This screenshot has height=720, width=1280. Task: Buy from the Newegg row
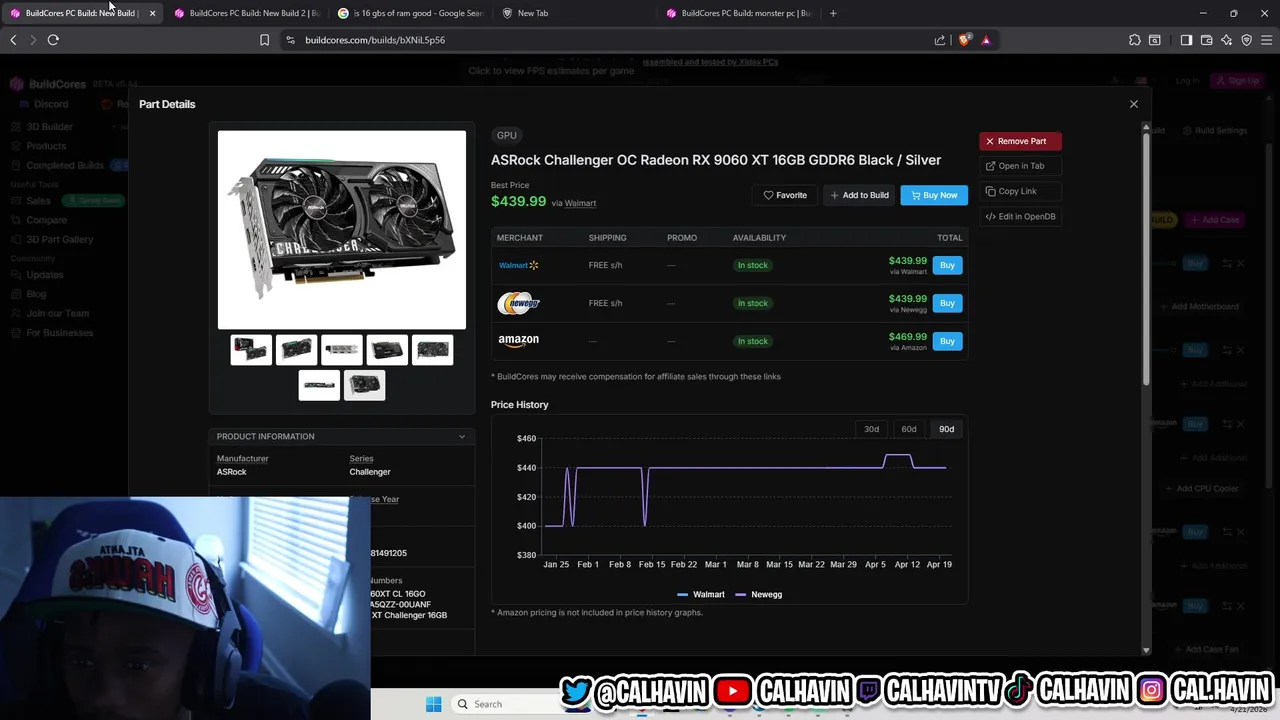pyautogui.click(x=947, y=303)
